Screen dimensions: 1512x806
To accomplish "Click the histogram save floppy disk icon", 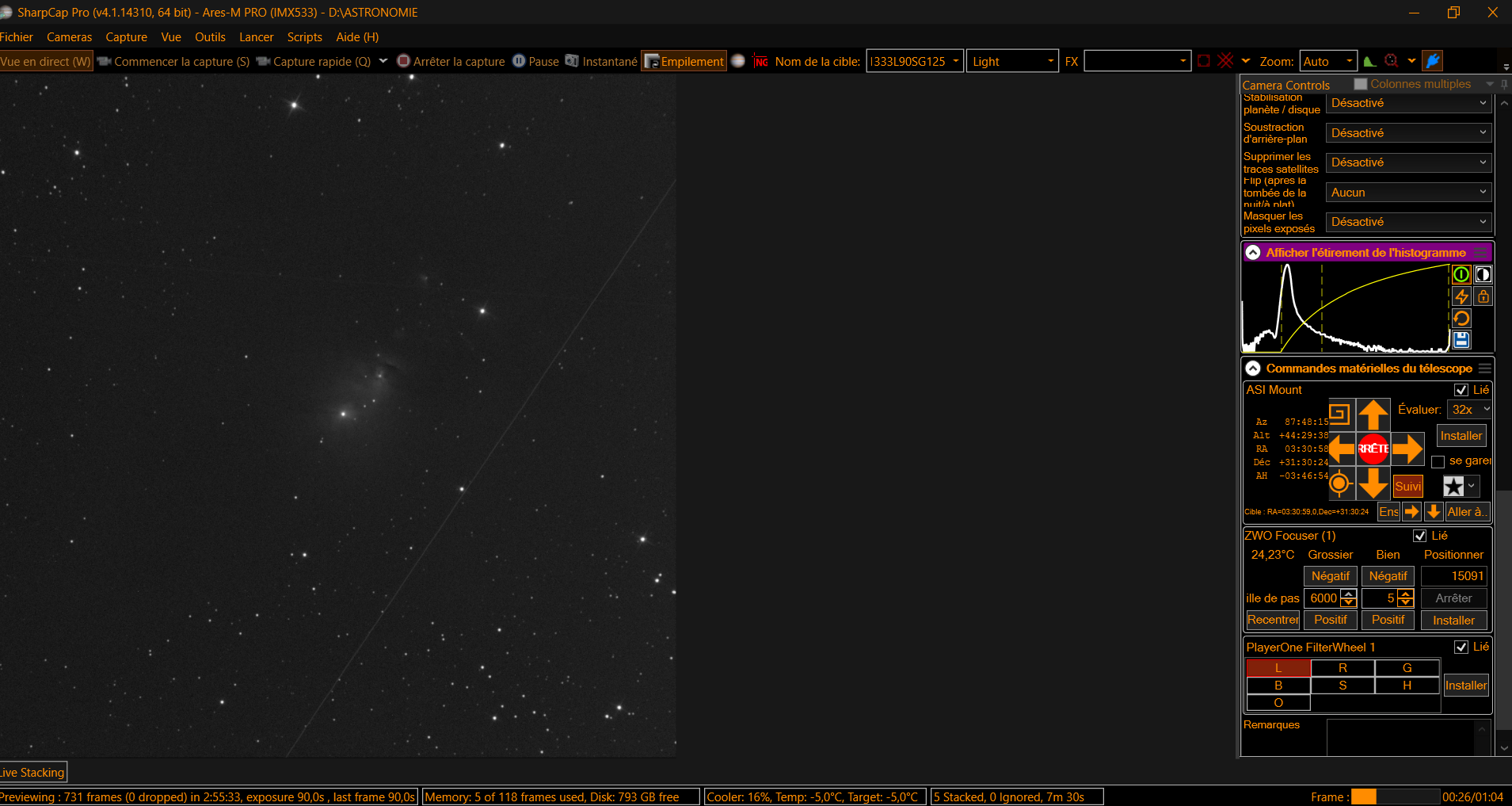I will point(1461,340).
